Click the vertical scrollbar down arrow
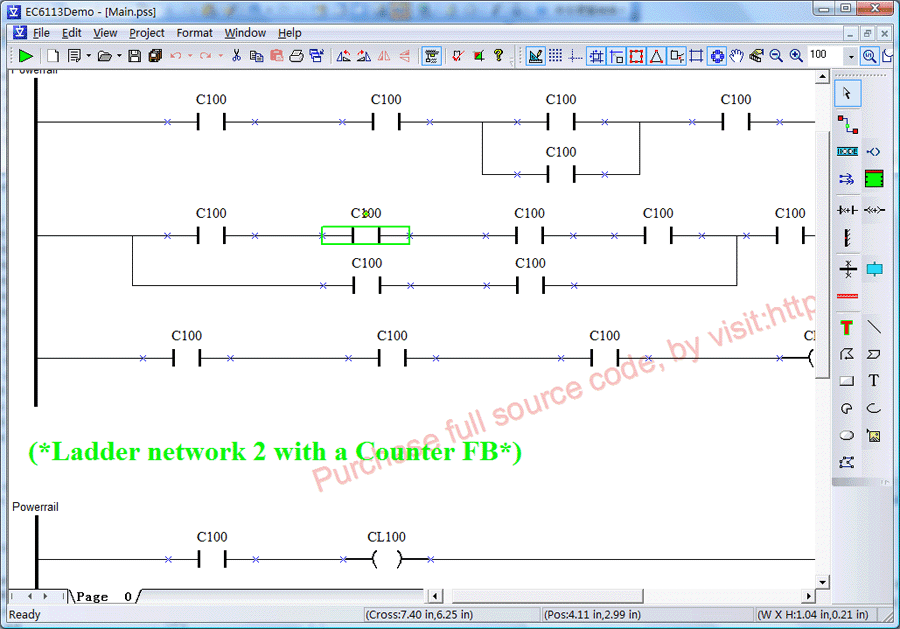Screen dimensions: 900x629 (x=822, y=581)
